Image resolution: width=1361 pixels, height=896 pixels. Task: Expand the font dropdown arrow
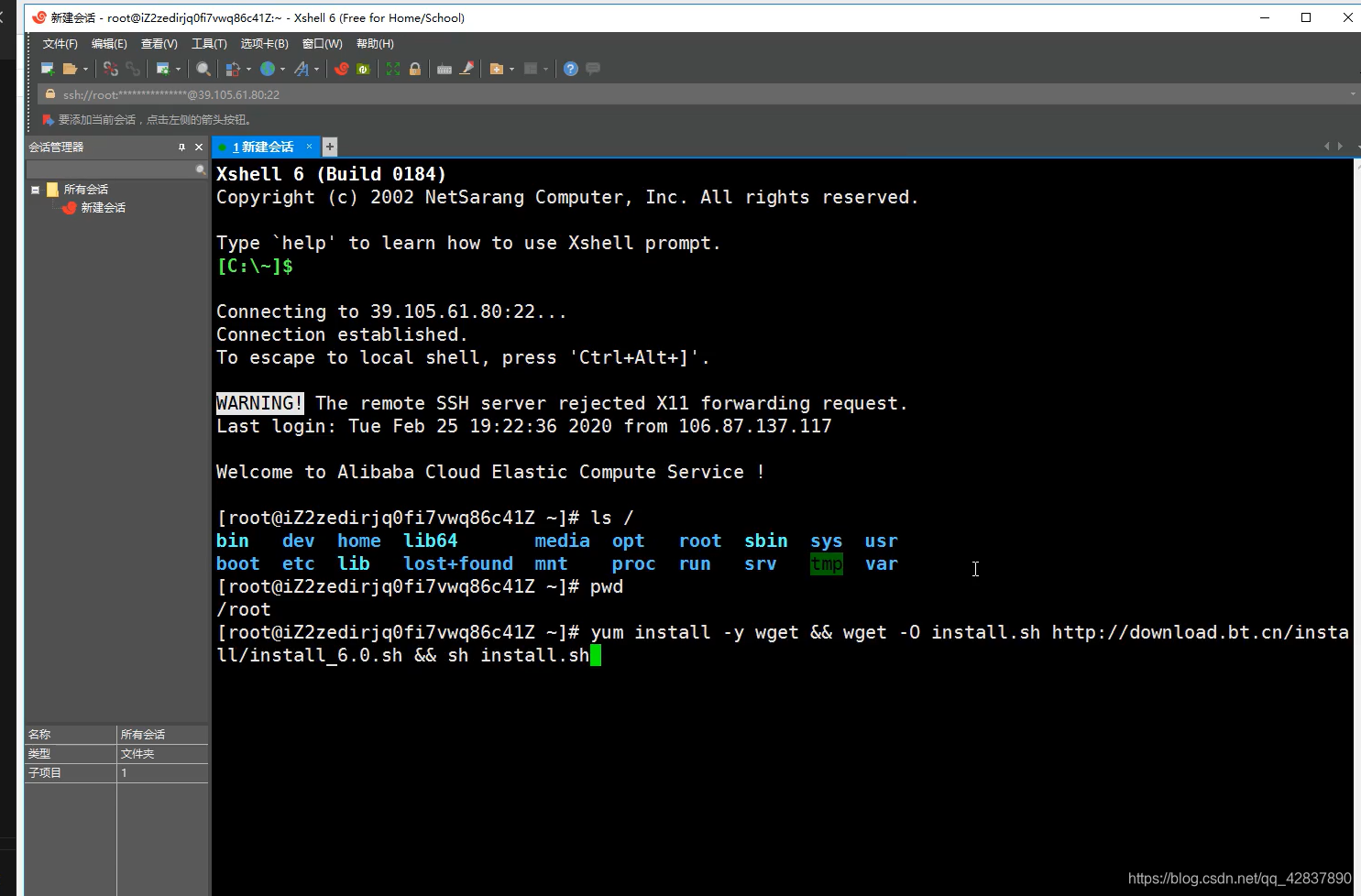pyautogui.click(x=317, y=69)
